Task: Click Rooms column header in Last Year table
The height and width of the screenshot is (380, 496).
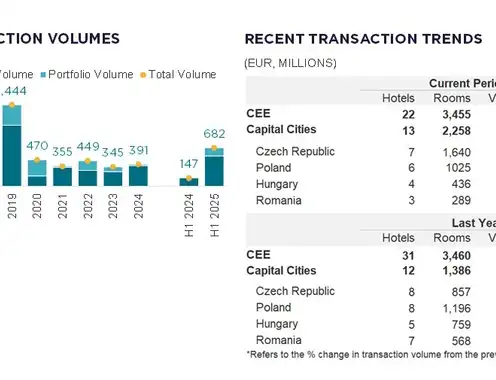Action: (452, 238)
